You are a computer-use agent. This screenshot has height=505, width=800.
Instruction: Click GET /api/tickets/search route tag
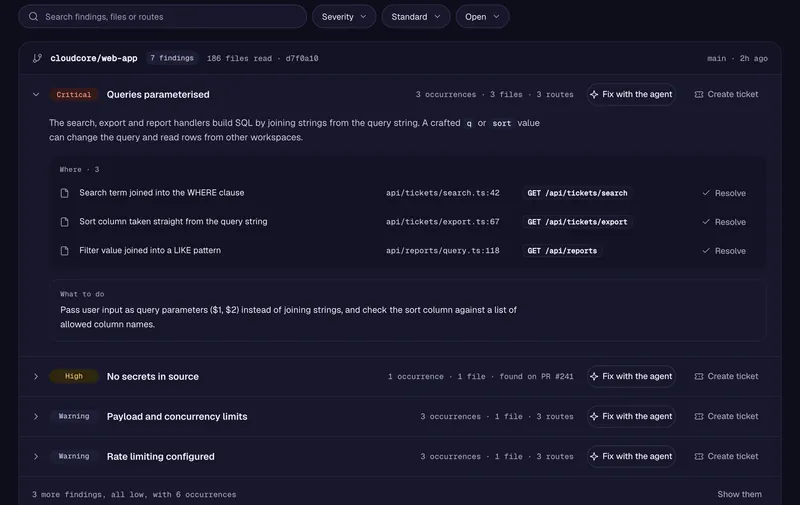(x=577, y=193)
